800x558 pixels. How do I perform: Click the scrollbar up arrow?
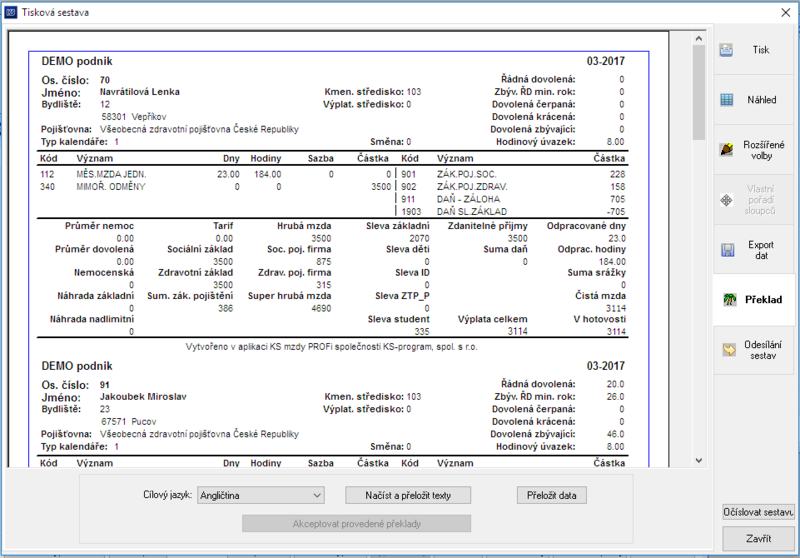click(x=699, y=38)
